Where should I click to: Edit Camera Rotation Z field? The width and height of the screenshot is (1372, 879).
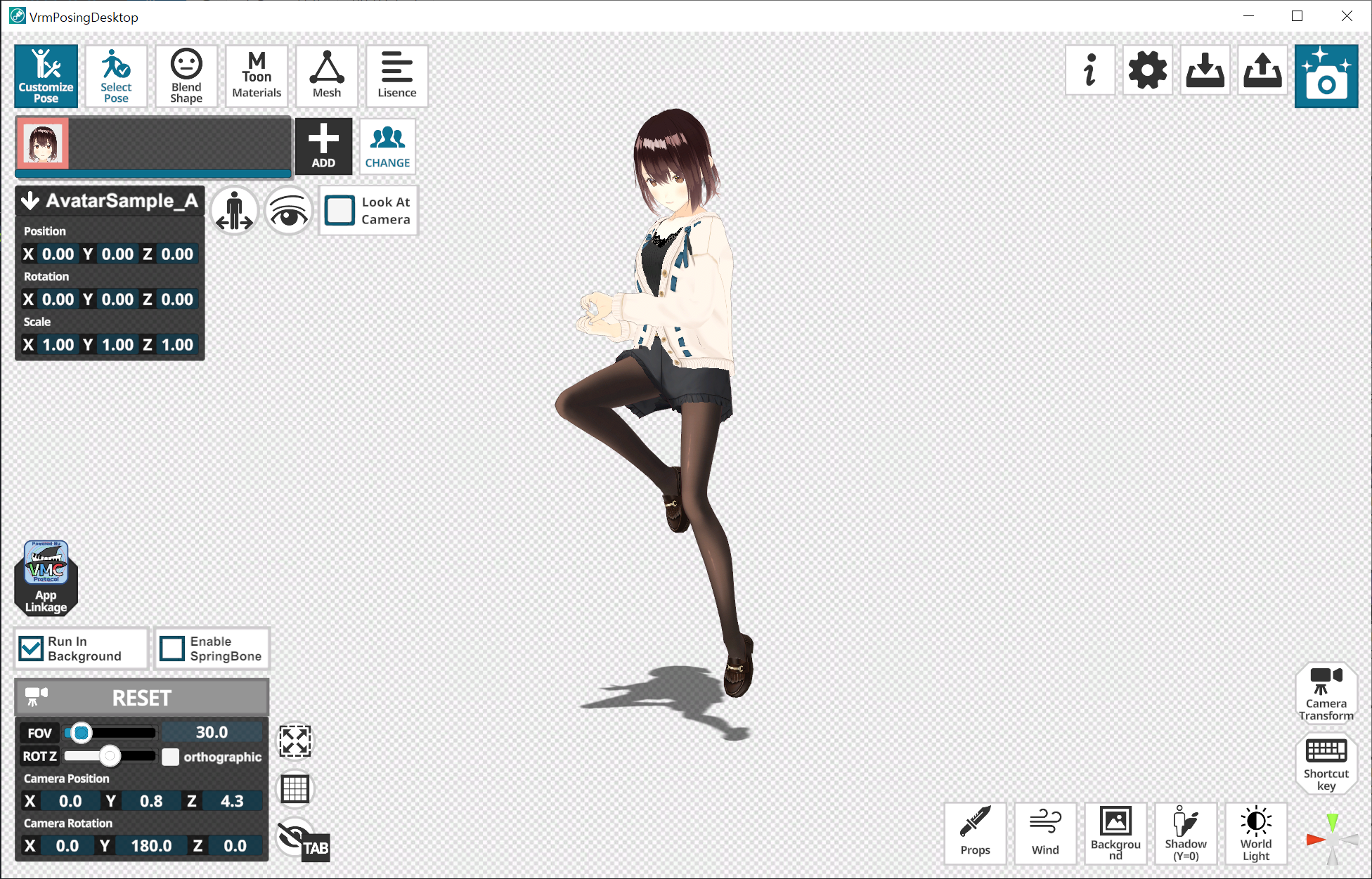235,846
